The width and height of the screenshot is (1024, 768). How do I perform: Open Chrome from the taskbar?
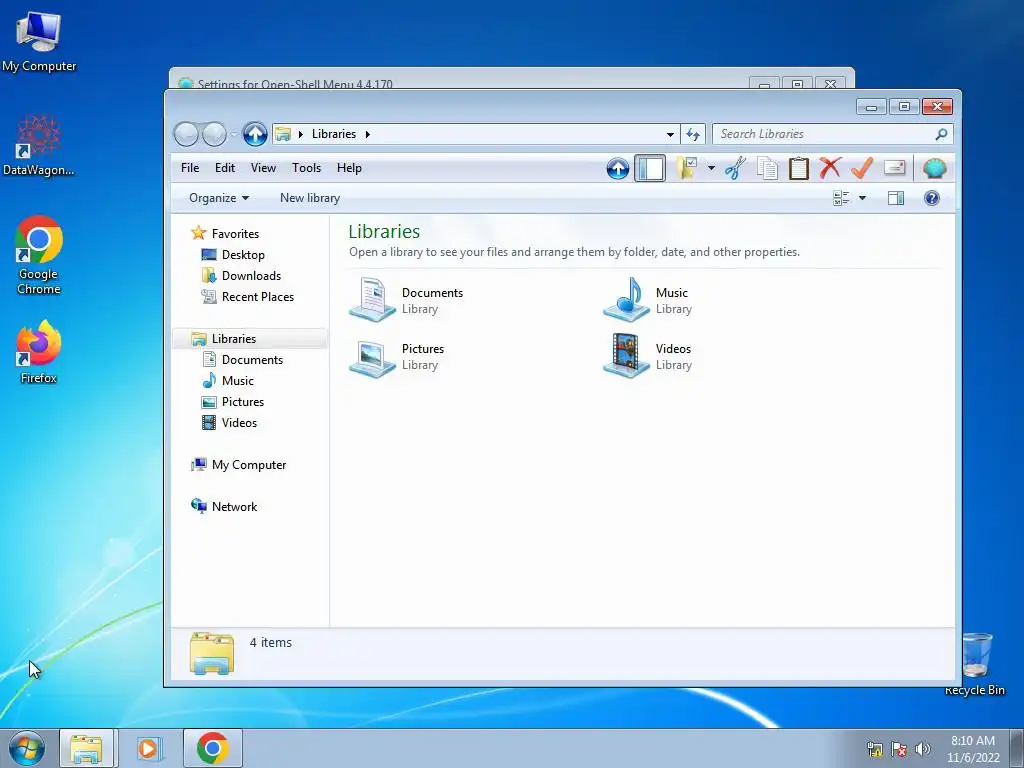[x=213, y=748]
